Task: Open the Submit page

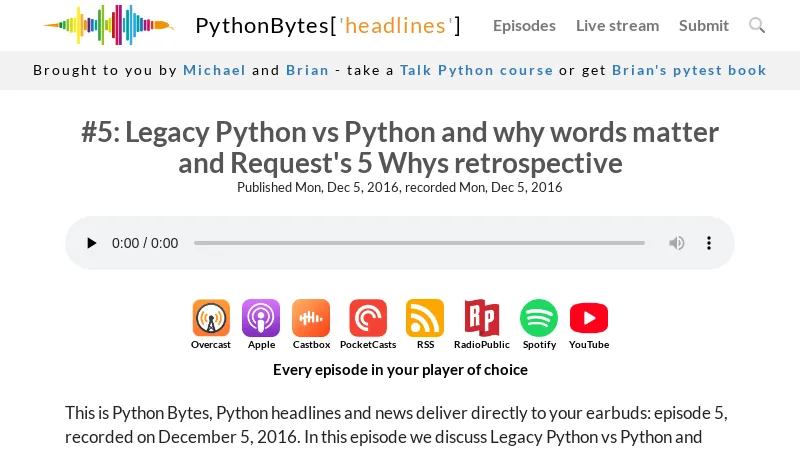Action: pyautogui.click(x=704, y=25)
